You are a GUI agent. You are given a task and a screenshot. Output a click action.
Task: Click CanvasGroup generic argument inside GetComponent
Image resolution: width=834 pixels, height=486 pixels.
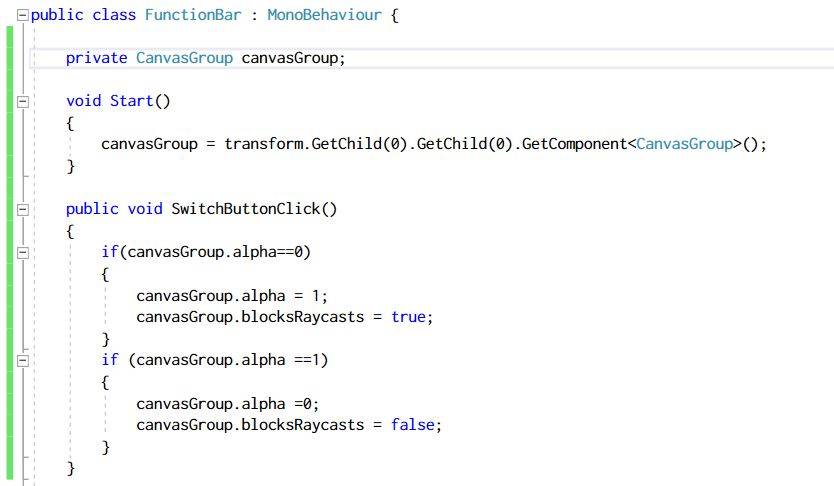684,144
